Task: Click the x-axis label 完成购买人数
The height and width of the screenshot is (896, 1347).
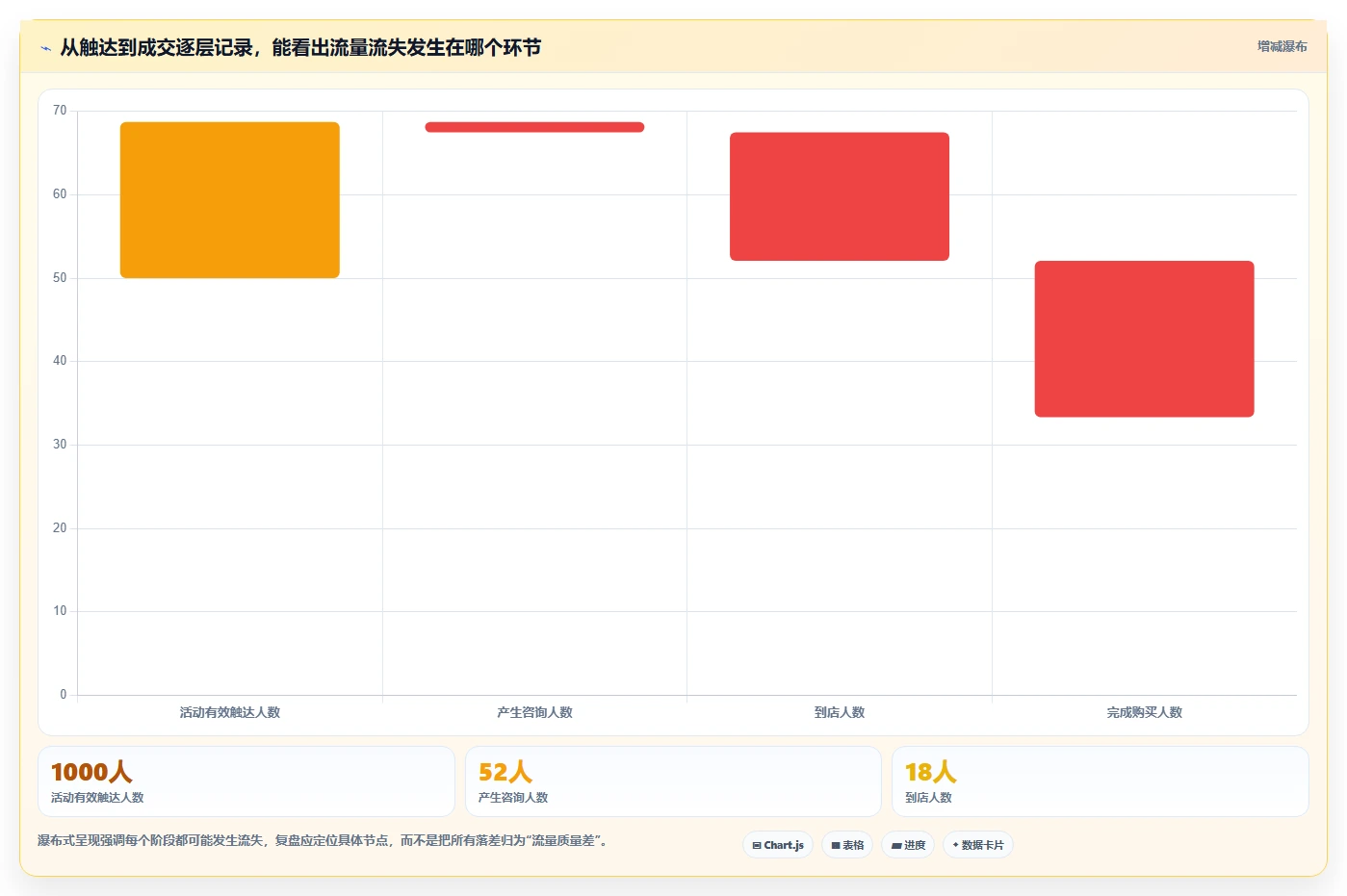Action: (x=1144, y=712)
